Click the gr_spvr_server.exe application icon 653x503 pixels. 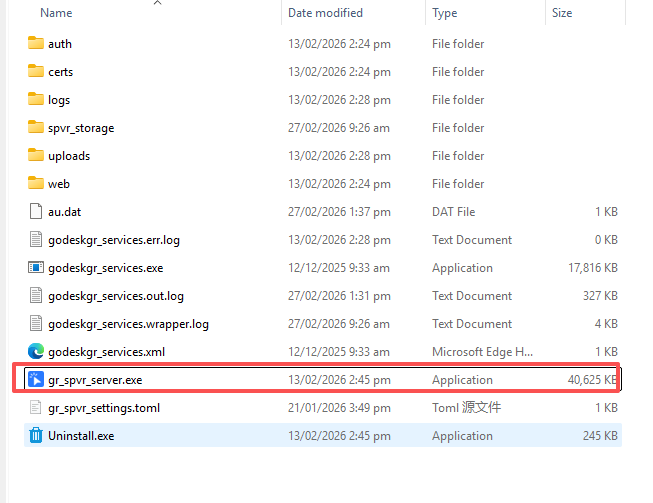coord(36,380)
